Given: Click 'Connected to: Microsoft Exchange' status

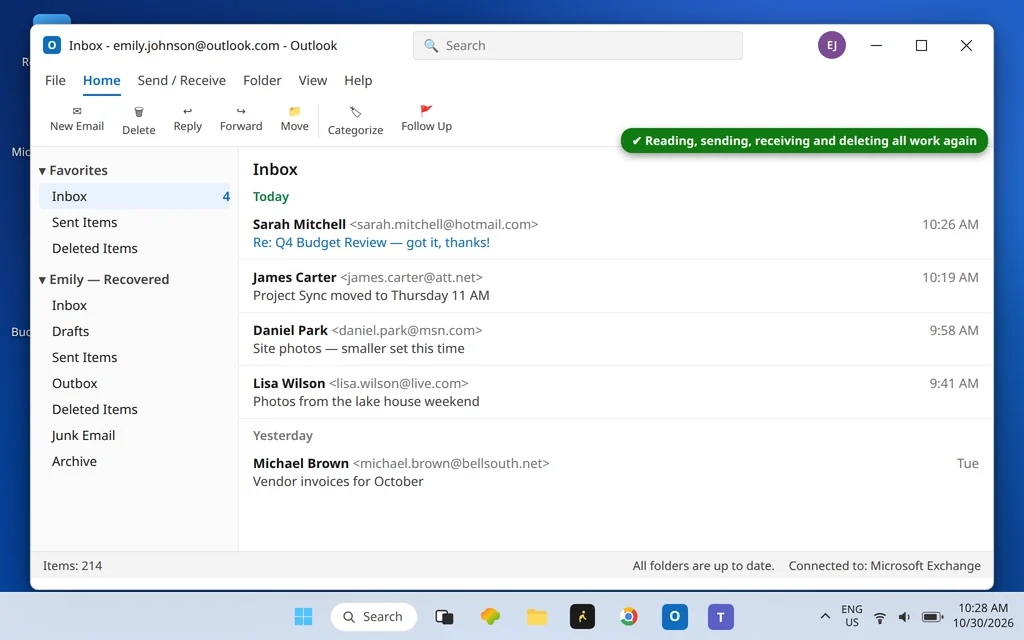Looking at the screenshot, I should tap(884, 566).
